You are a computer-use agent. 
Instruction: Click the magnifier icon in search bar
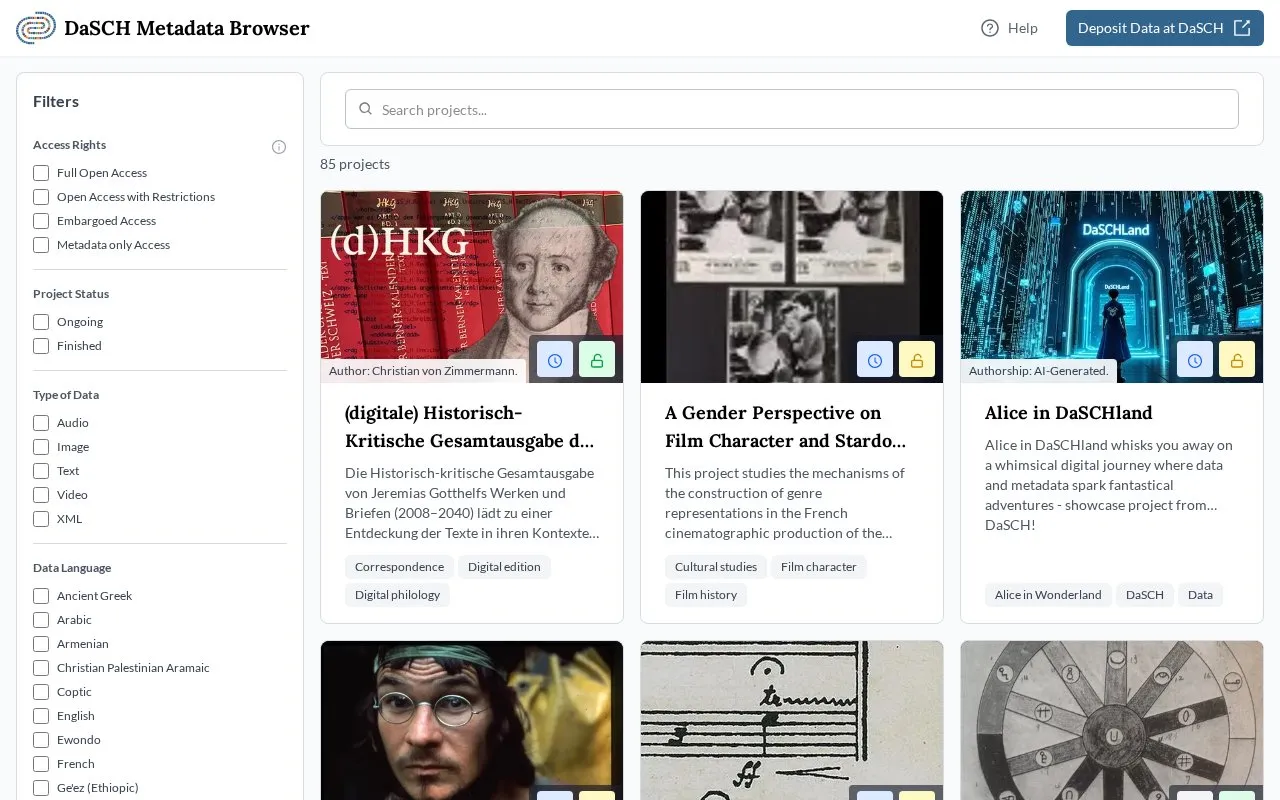pos(366,109)
